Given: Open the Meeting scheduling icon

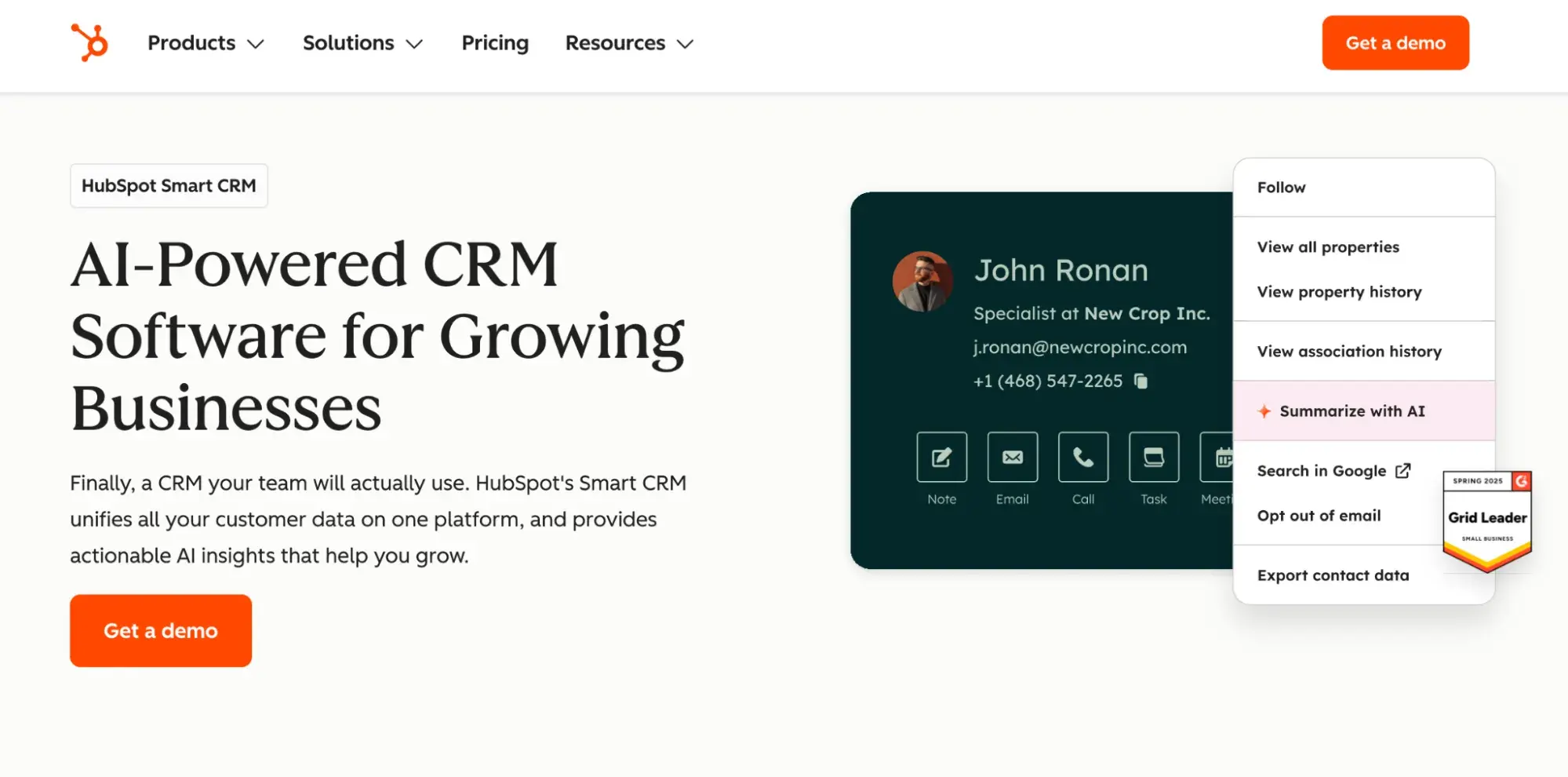Looking at the screenshot, I should tap(1221, 457).
